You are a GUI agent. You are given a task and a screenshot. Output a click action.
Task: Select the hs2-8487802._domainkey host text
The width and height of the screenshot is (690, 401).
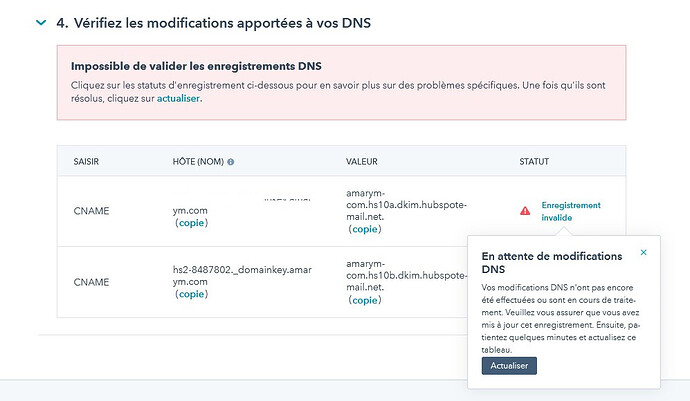tap(242, 276)
